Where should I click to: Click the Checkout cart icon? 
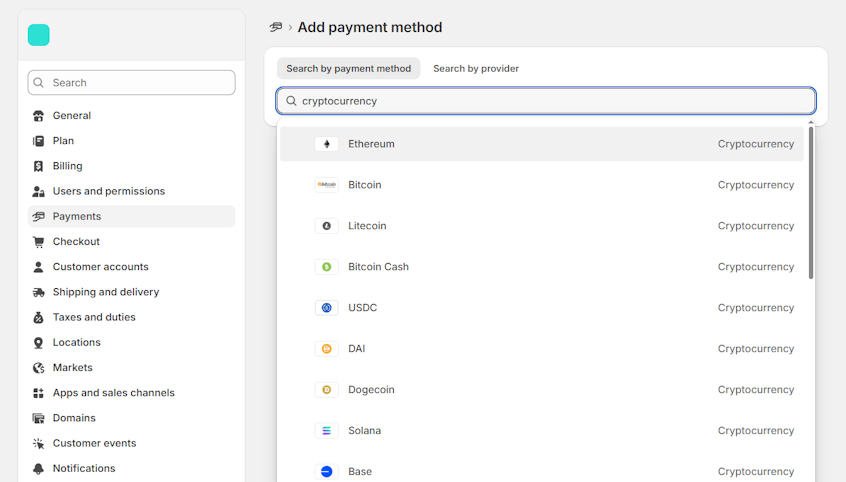click(38, 242)
